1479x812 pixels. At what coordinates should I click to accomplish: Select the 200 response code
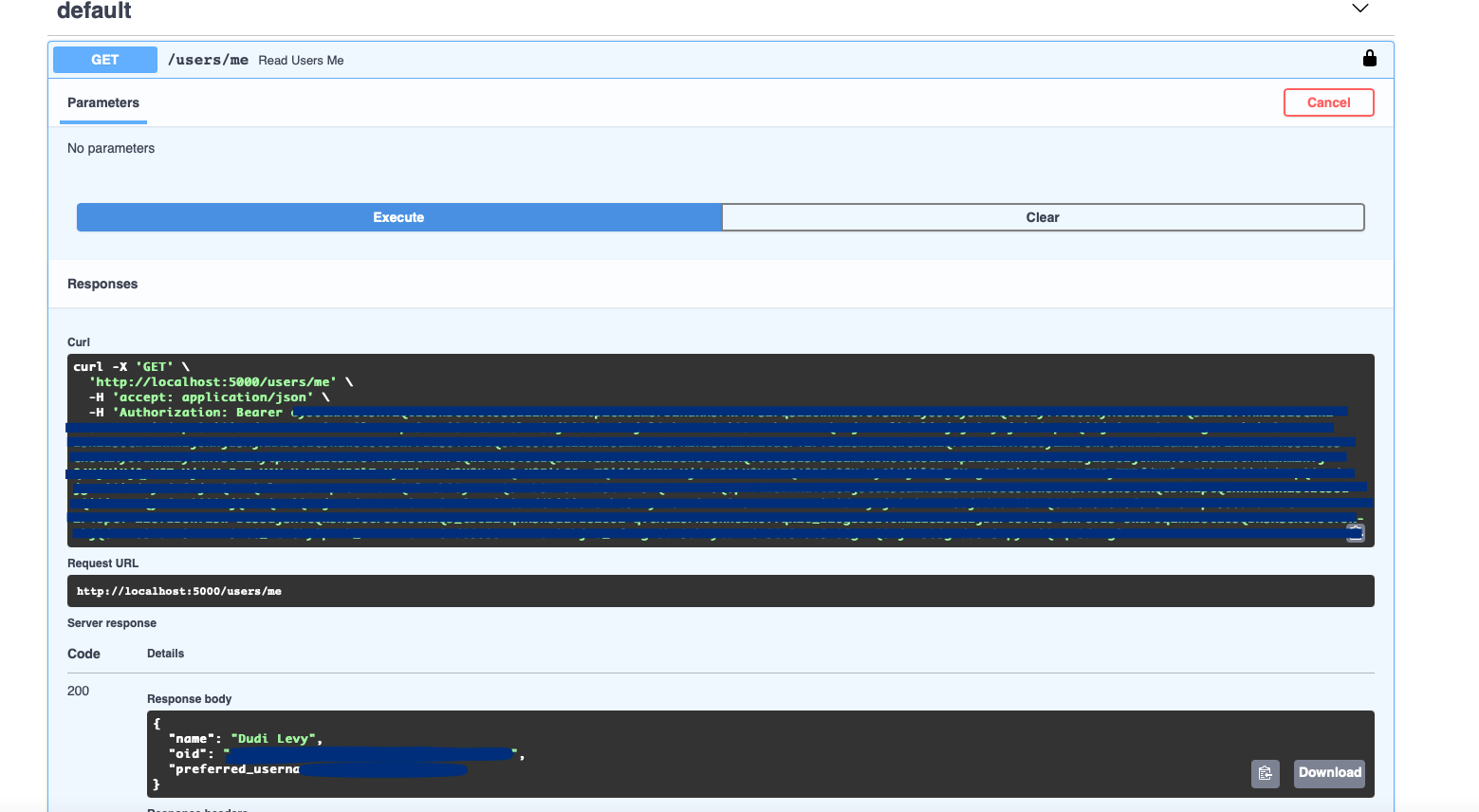point(79,691)
